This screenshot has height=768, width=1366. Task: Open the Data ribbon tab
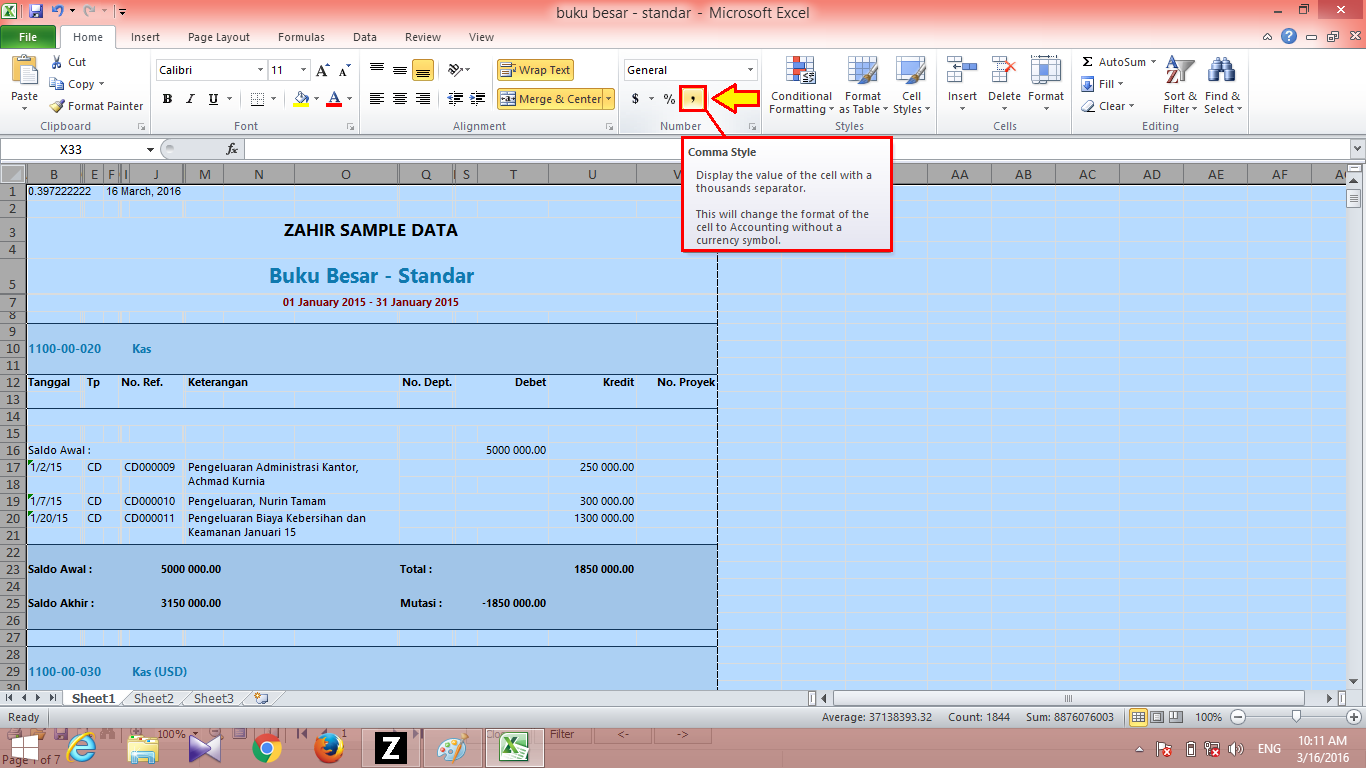click(365, 37)
